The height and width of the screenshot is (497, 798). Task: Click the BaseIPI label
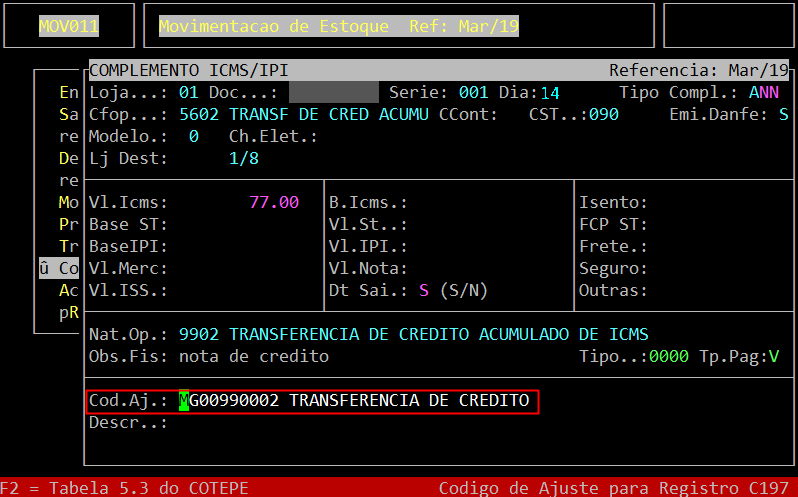pos(128,246)
